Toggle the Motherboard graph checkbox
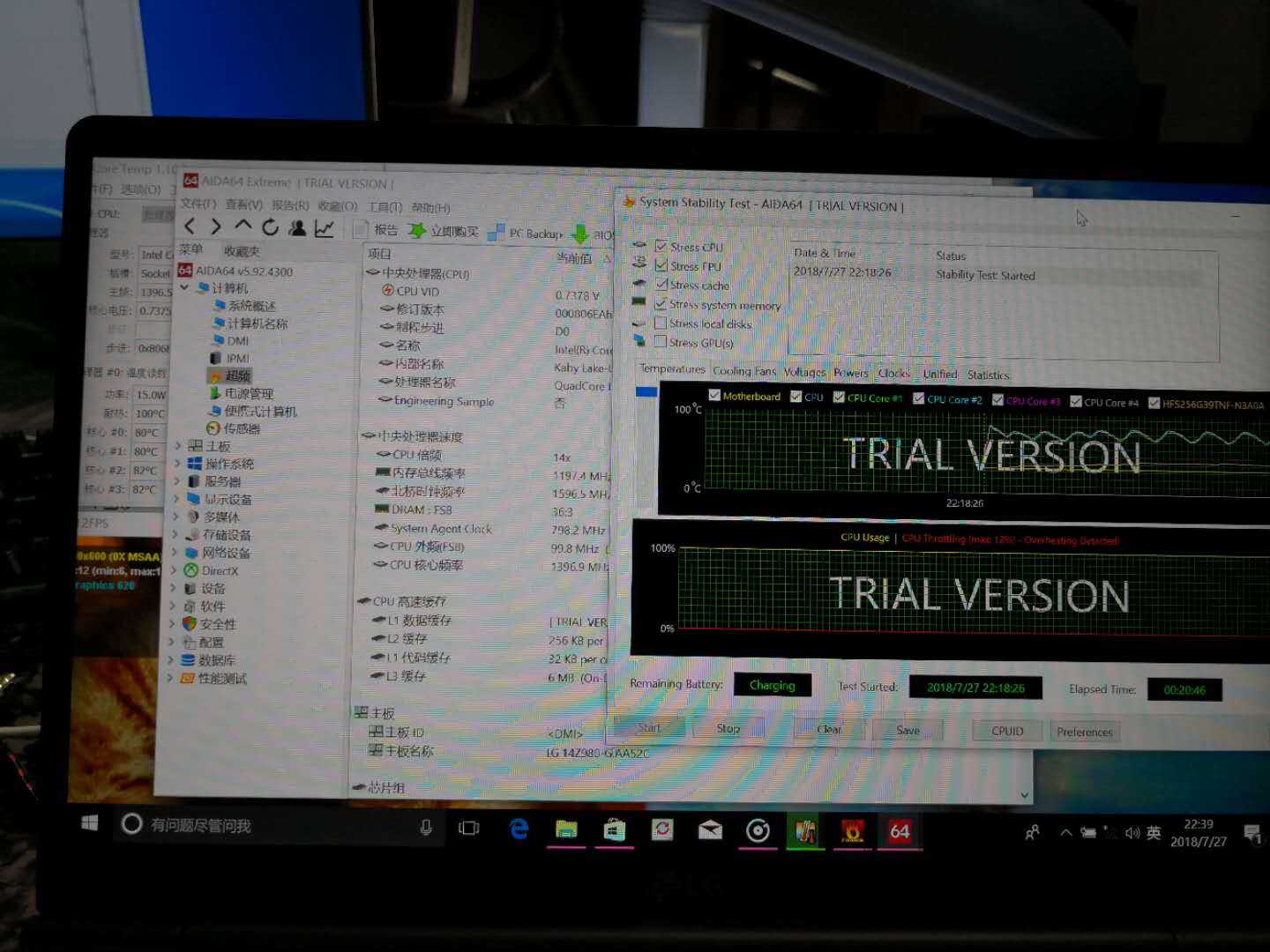Screen dimensions: 1270x952 (714, 396)
